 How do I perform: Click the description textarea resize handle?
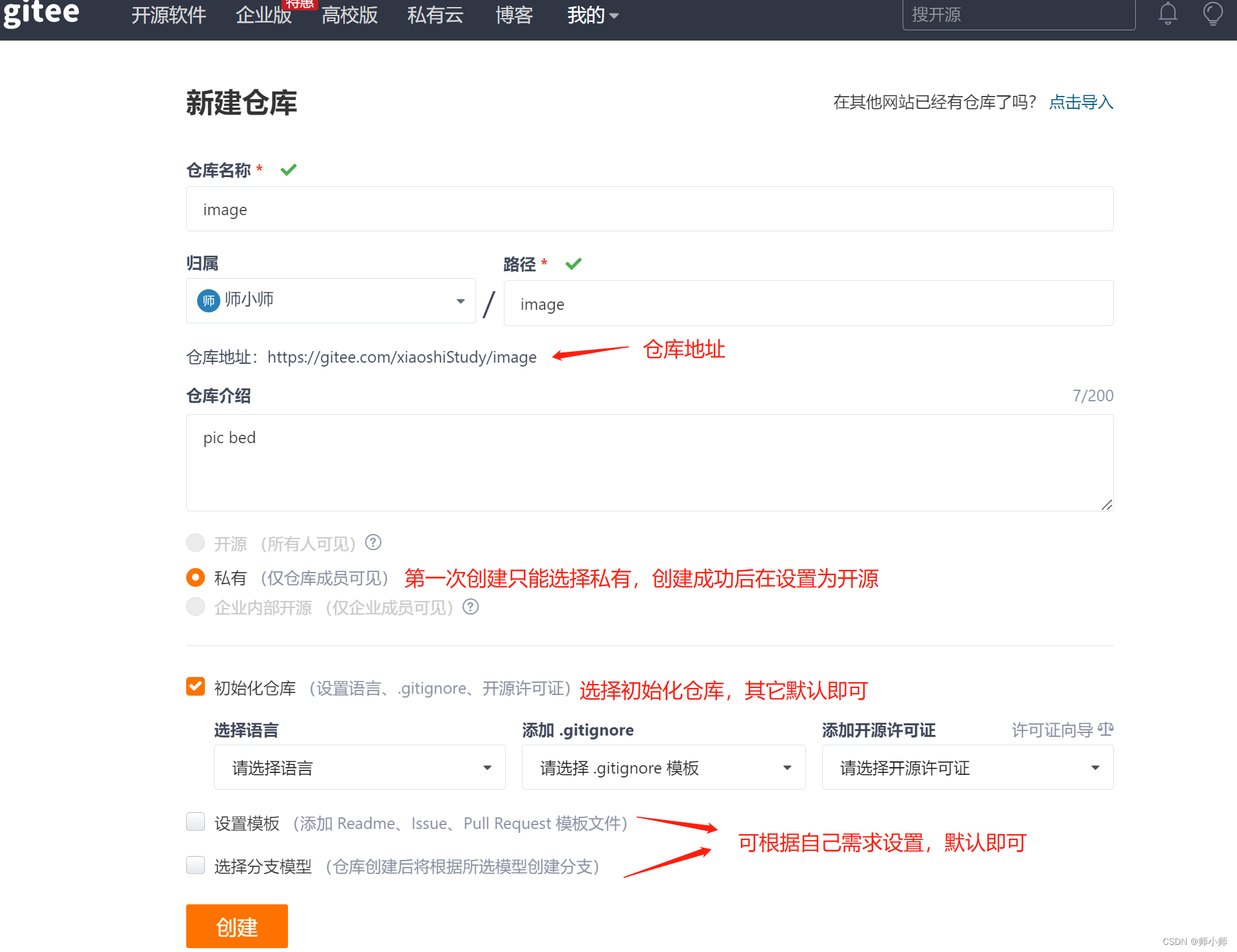pyautogui.click(x=1106, y=505)
